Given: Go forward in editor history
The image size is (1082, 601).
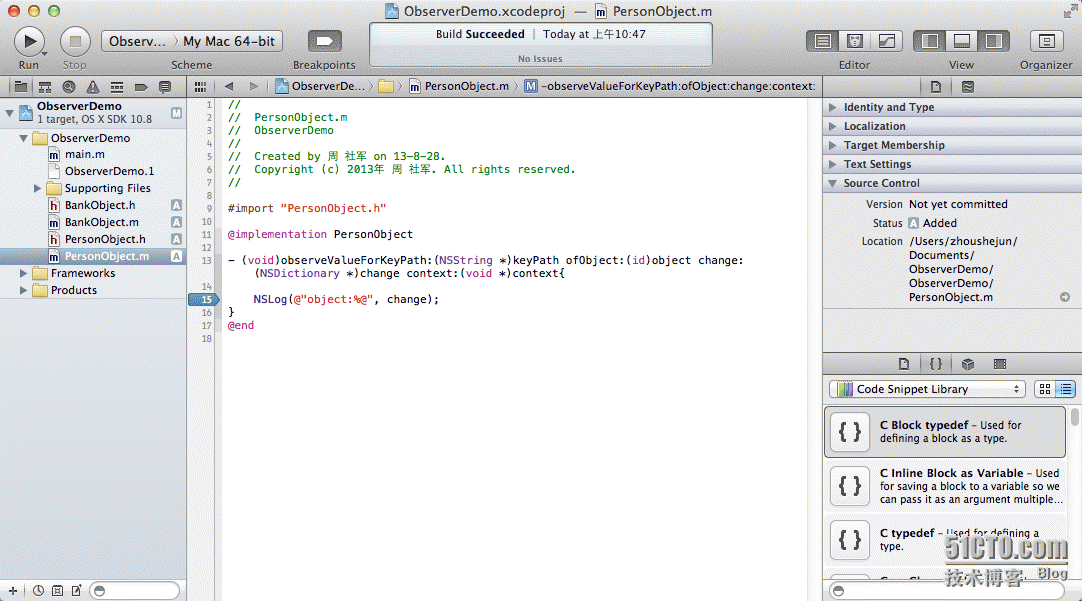Looking at the screenshot, I should (253, 86).
